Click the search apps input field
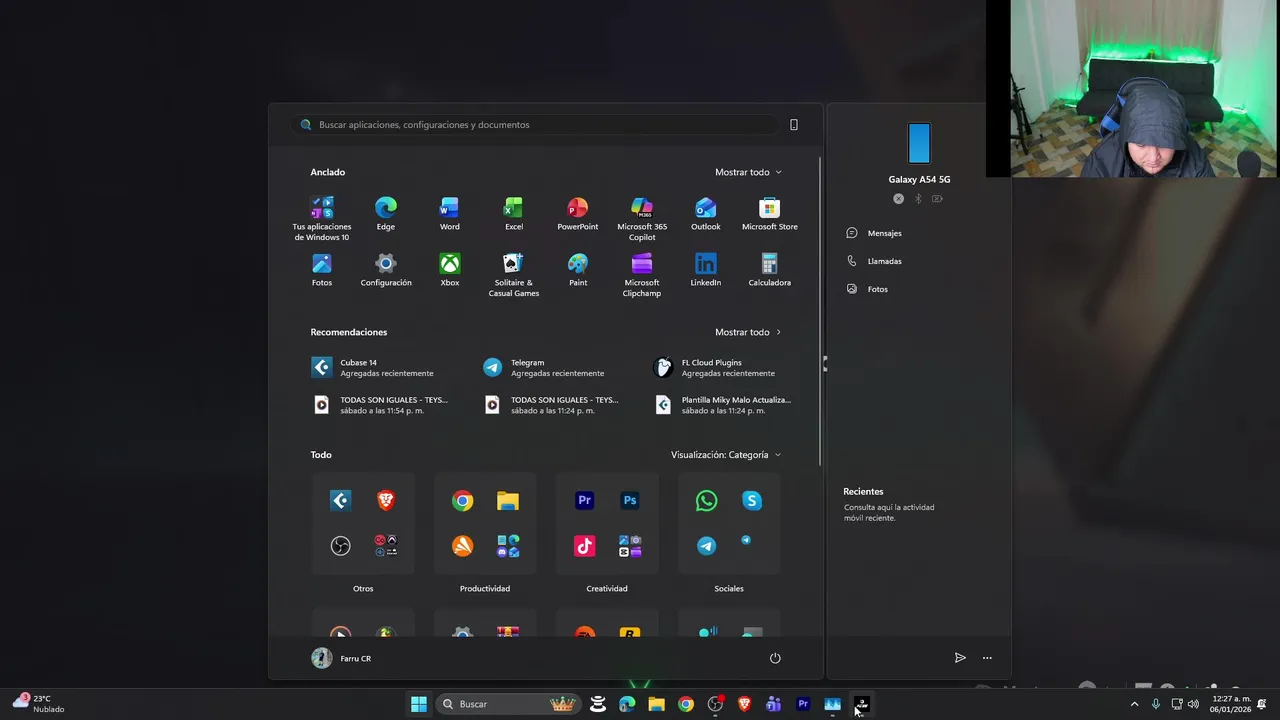The width and height of the screenshot is (1280, 720). [x=535, y=125]
